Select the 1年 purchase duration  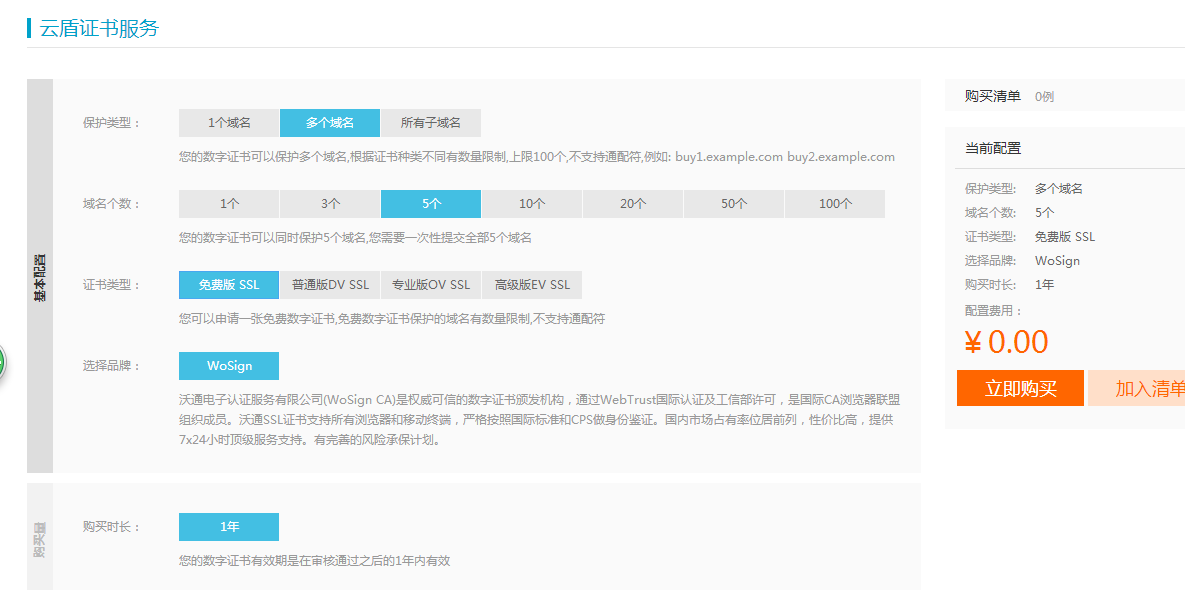coord(229,527)
